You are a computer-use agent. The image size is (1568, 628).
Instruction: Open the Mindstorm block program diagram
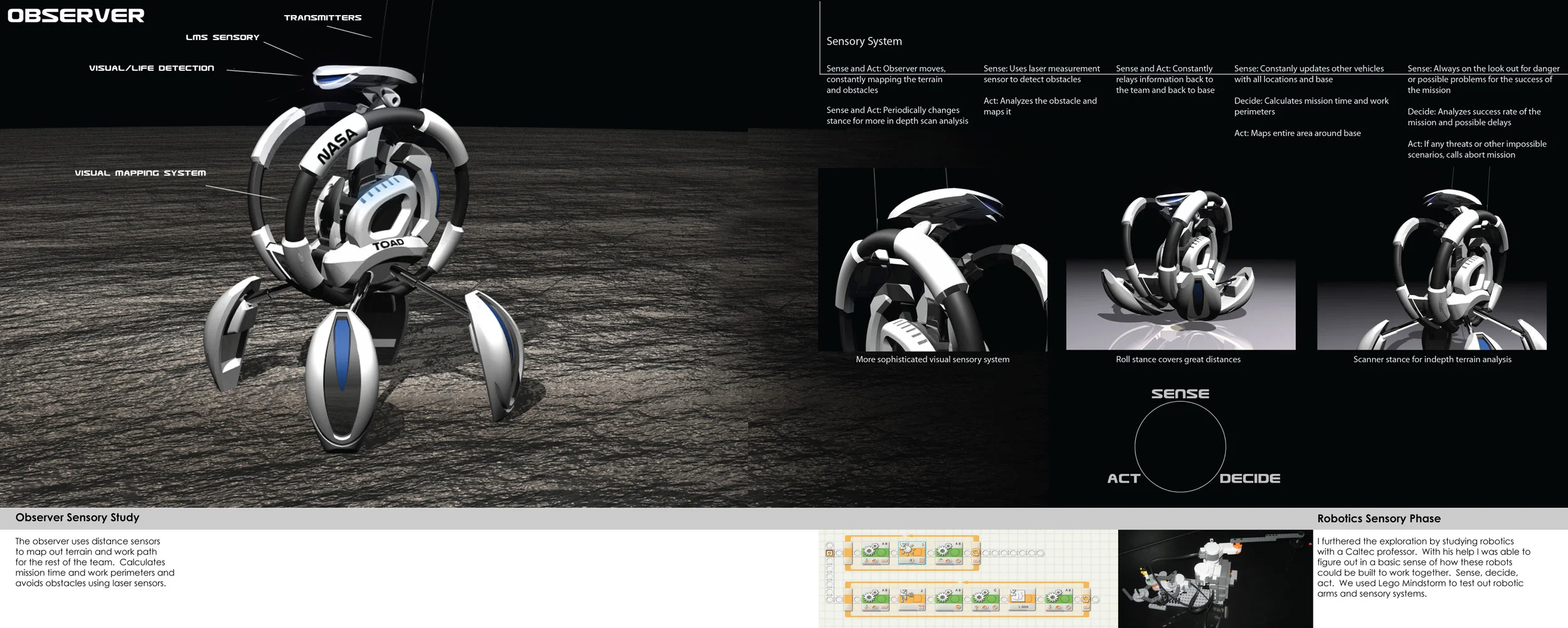point(968,578)
